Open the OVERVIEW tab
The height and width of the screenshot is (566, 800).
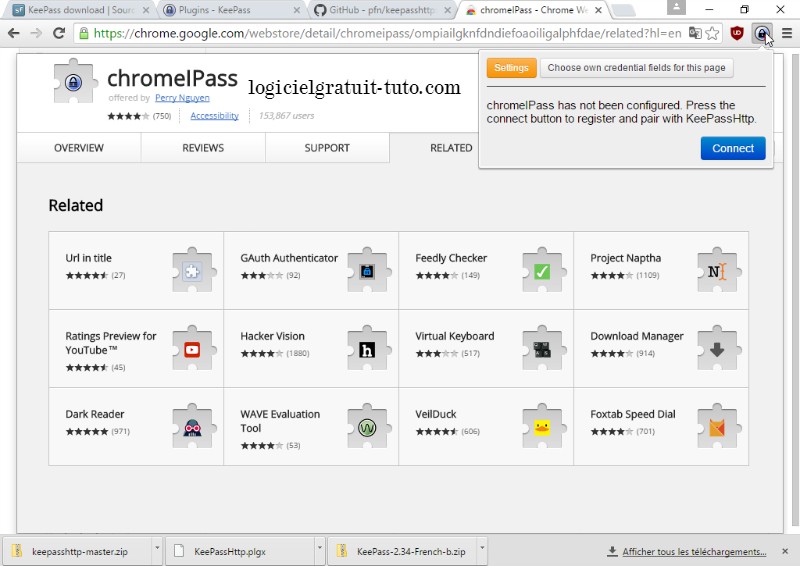[79, 148]
